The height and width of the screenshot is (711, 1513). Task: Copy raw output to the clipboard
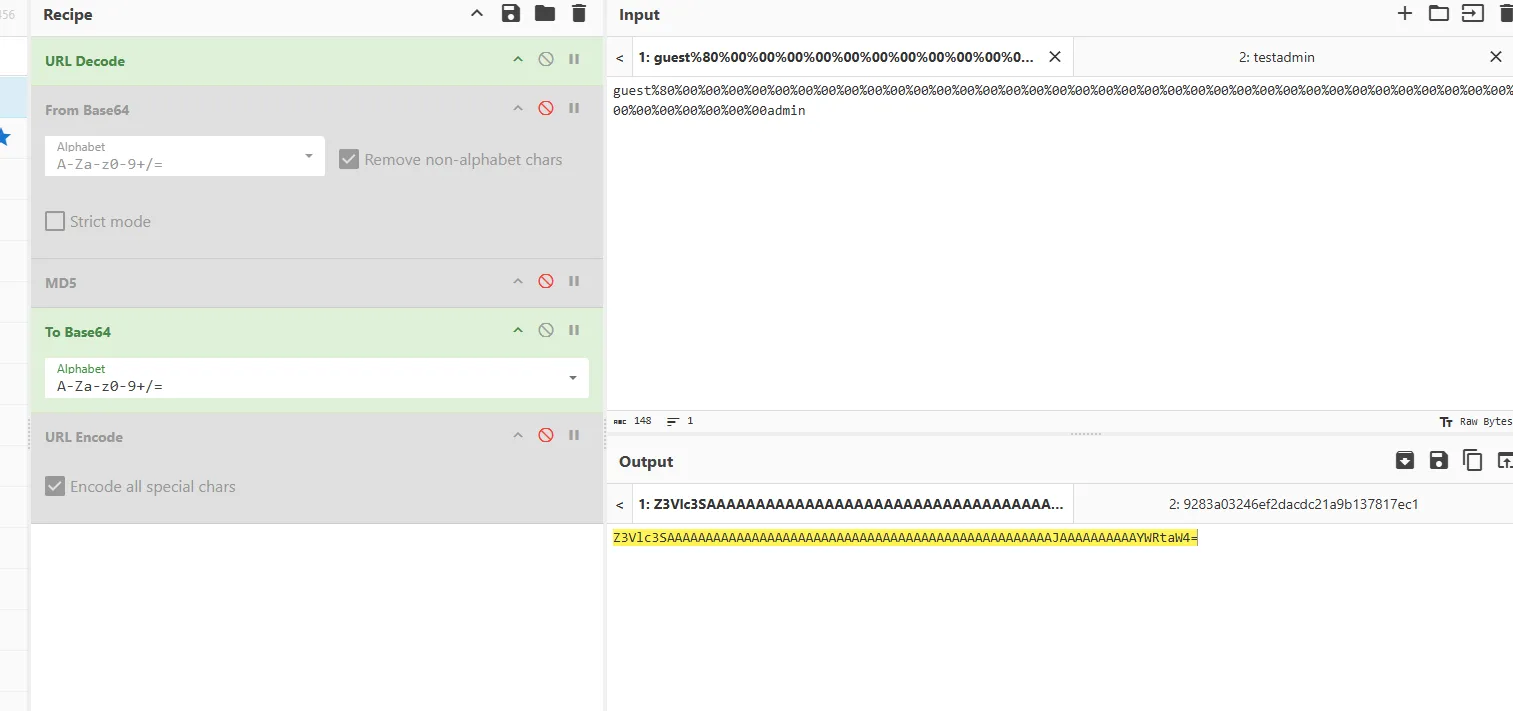[x=1472, y=460]
